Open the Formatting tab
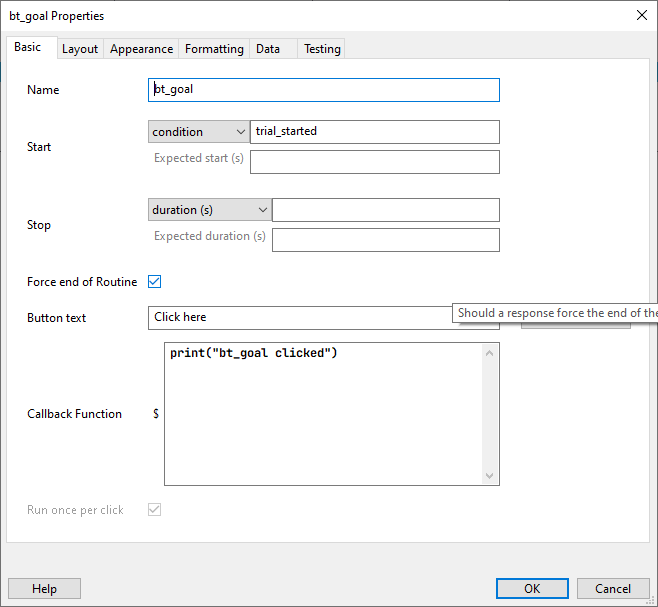 (x=214, y=49)
